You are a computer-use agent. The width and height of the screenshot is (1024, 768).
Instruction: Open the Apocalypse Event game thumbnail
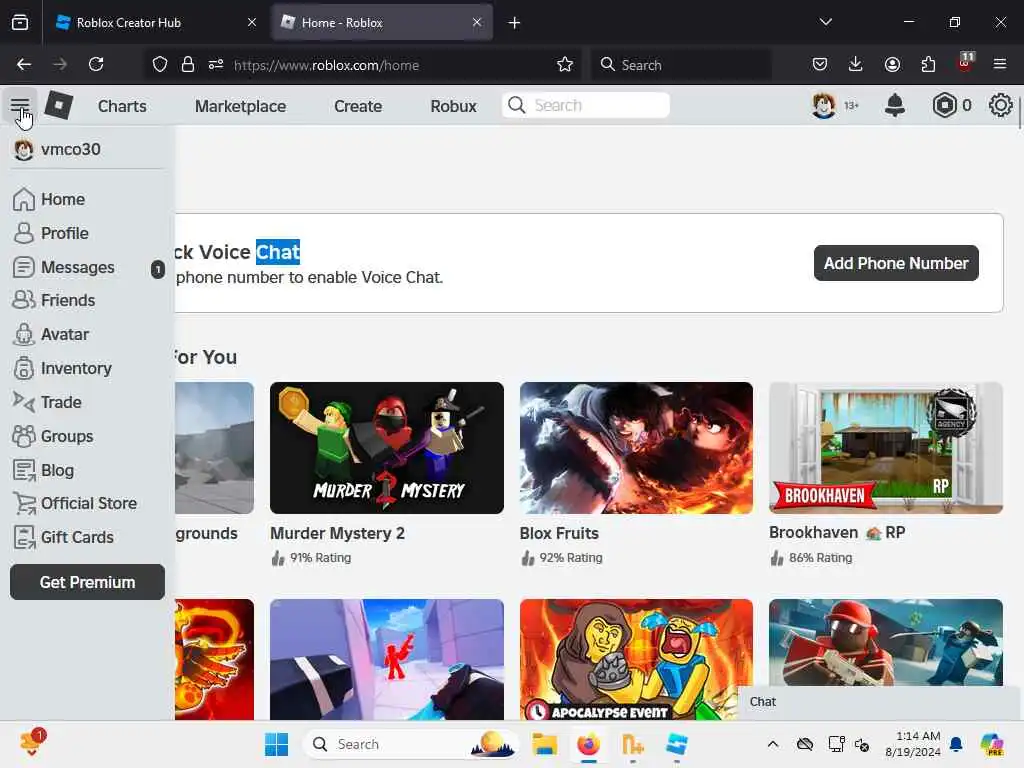click(x=636, y=660)
